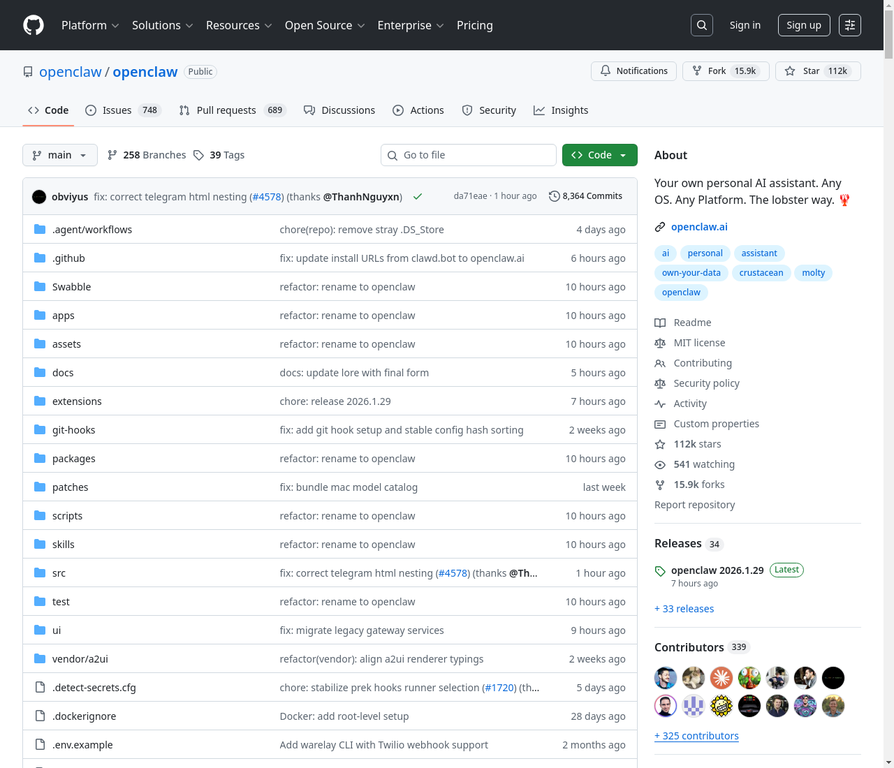Open the main branch dropdown
Screen dimensions: 894x768
coord(59,155)
